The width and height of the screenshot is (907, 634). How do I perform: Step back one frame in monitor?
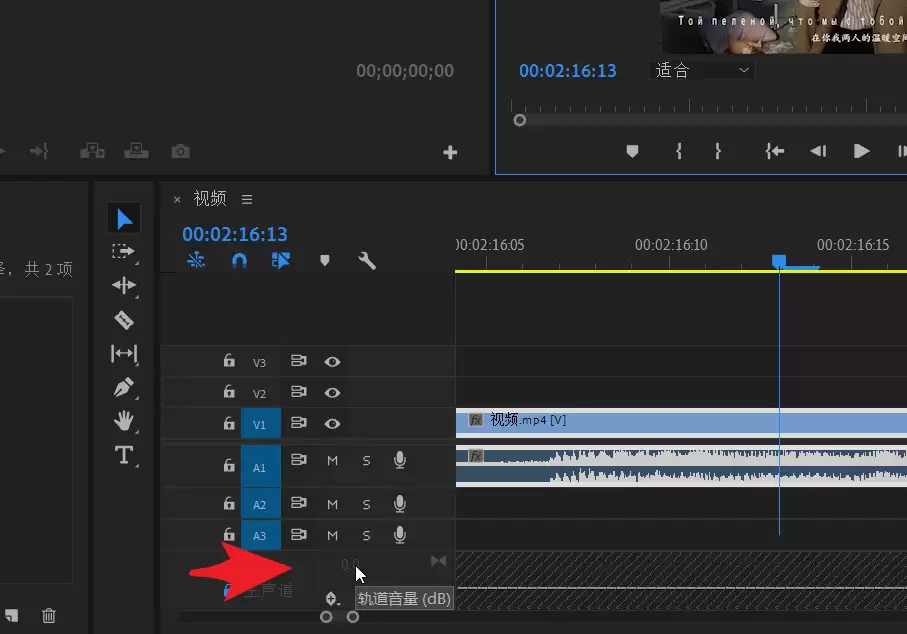(818, 152)
